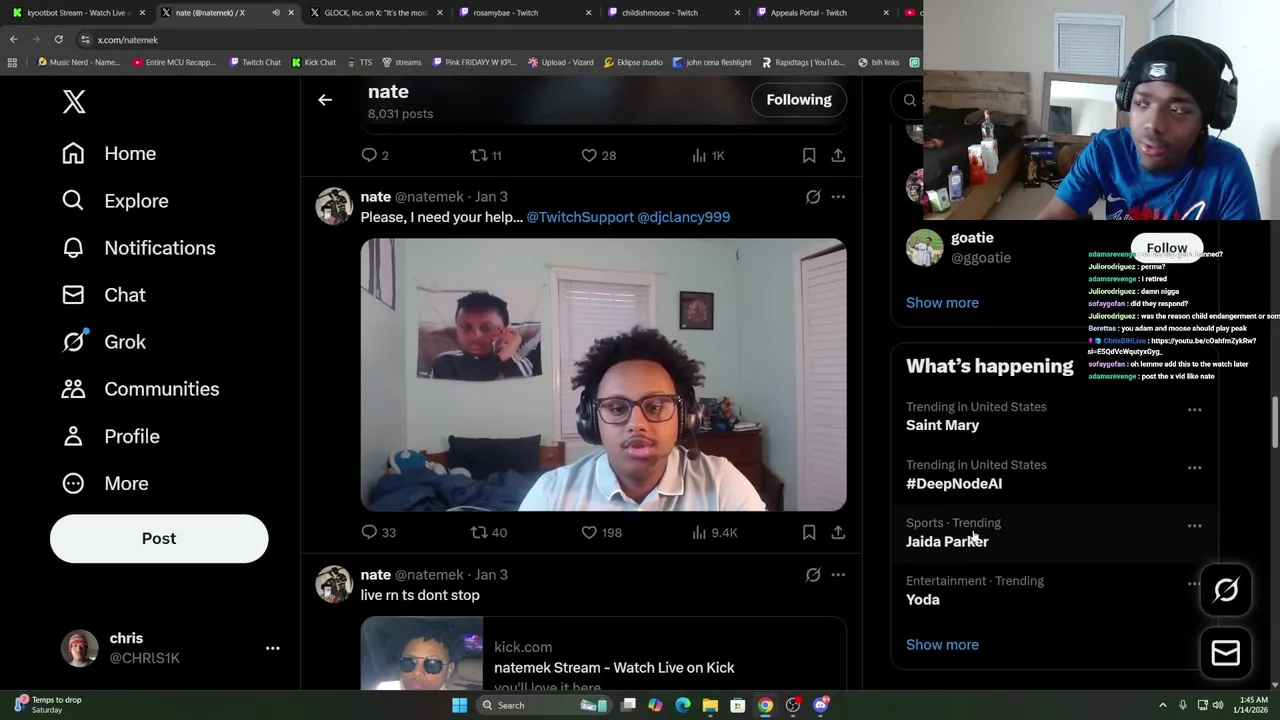This screenshot has width=1280, height=720.
Task: Share the post with 28 likes
Action: [x=838, y=155]
